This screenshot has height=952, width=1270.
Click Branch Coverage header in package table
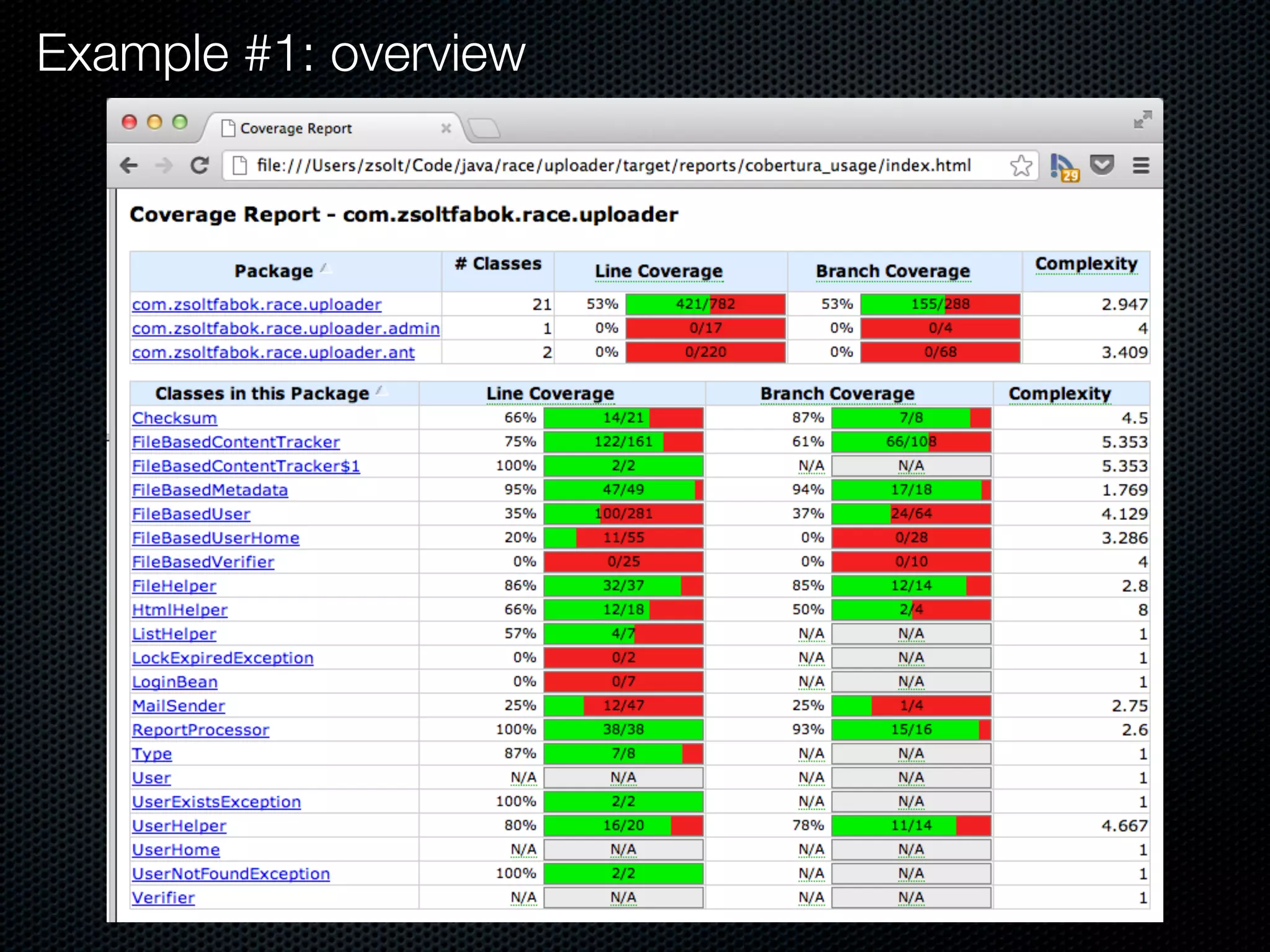893,271
